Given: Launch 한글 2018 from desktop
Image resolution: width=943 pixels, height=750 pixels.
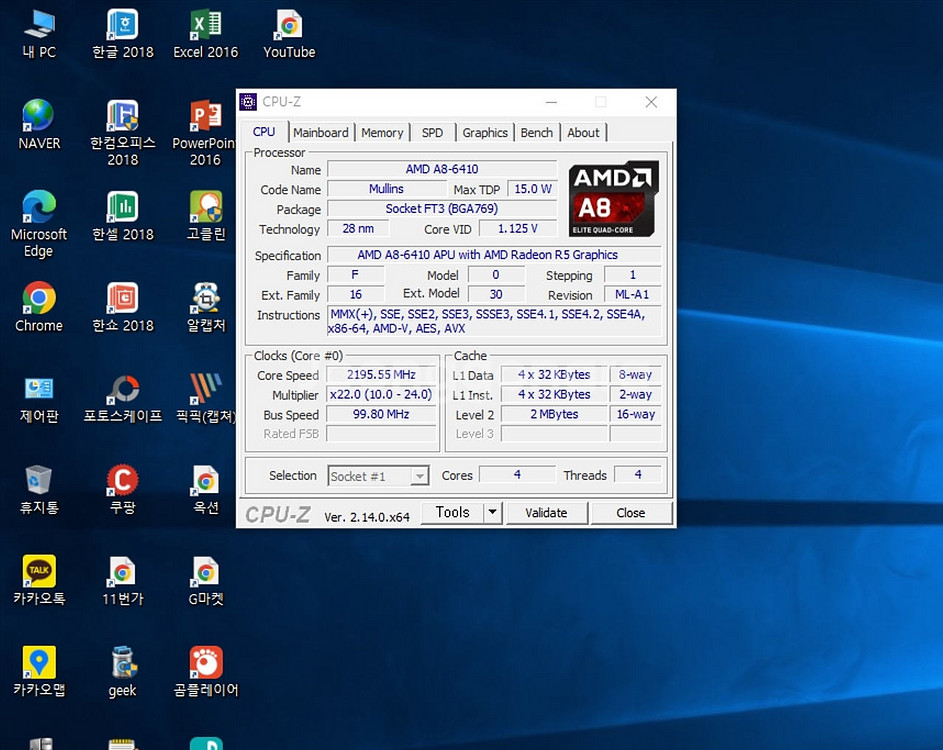Looking at the screenshot, I should coord(123,34).
